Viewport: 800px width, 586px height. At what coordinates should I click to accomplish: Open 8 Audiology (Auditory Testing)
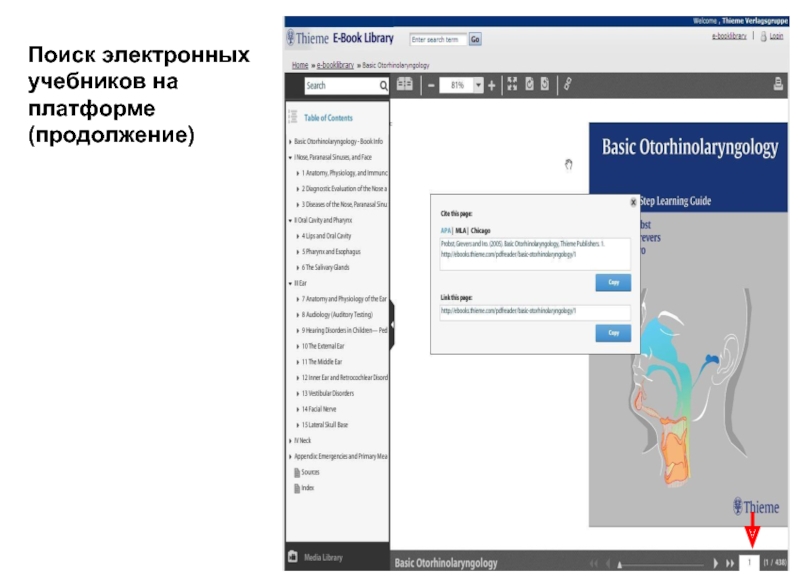coord(337,315)
